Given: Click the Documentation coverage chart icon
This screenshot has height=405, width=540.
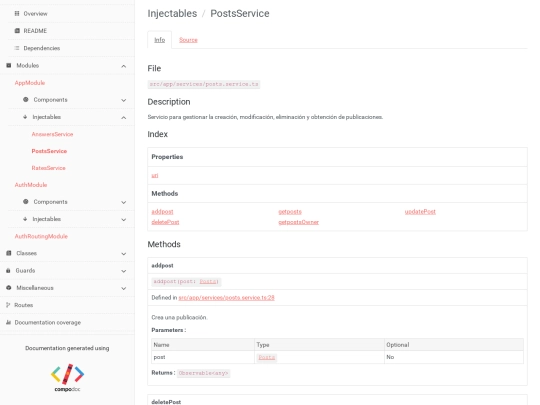Looking at the screenshot, I should coord(8,322).
